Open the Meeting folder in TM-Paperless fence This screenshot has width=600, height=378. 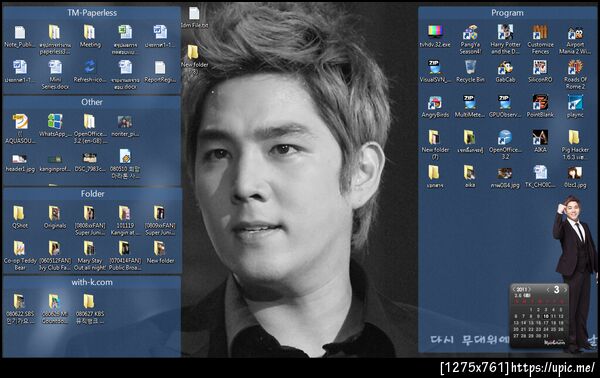pyautogui.click(x=90, y=36)
